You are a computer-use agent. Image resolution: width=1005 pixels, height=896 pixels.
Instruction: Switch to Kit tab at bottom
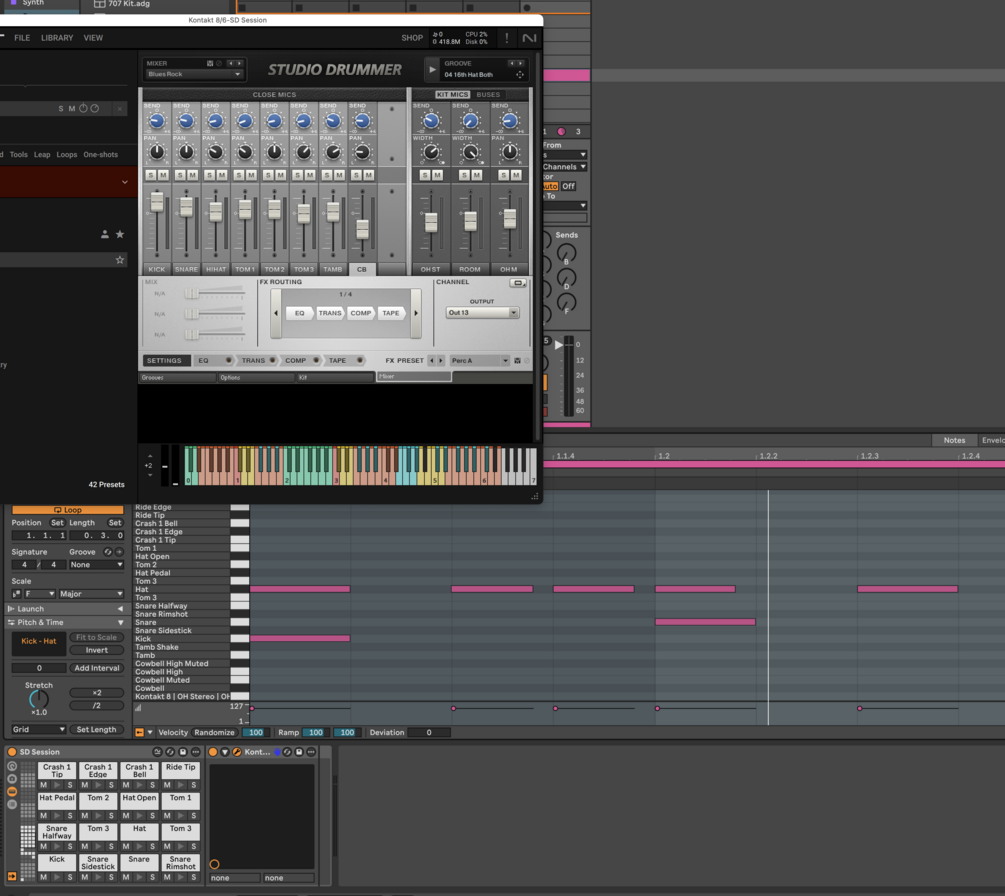pos(335,378)
